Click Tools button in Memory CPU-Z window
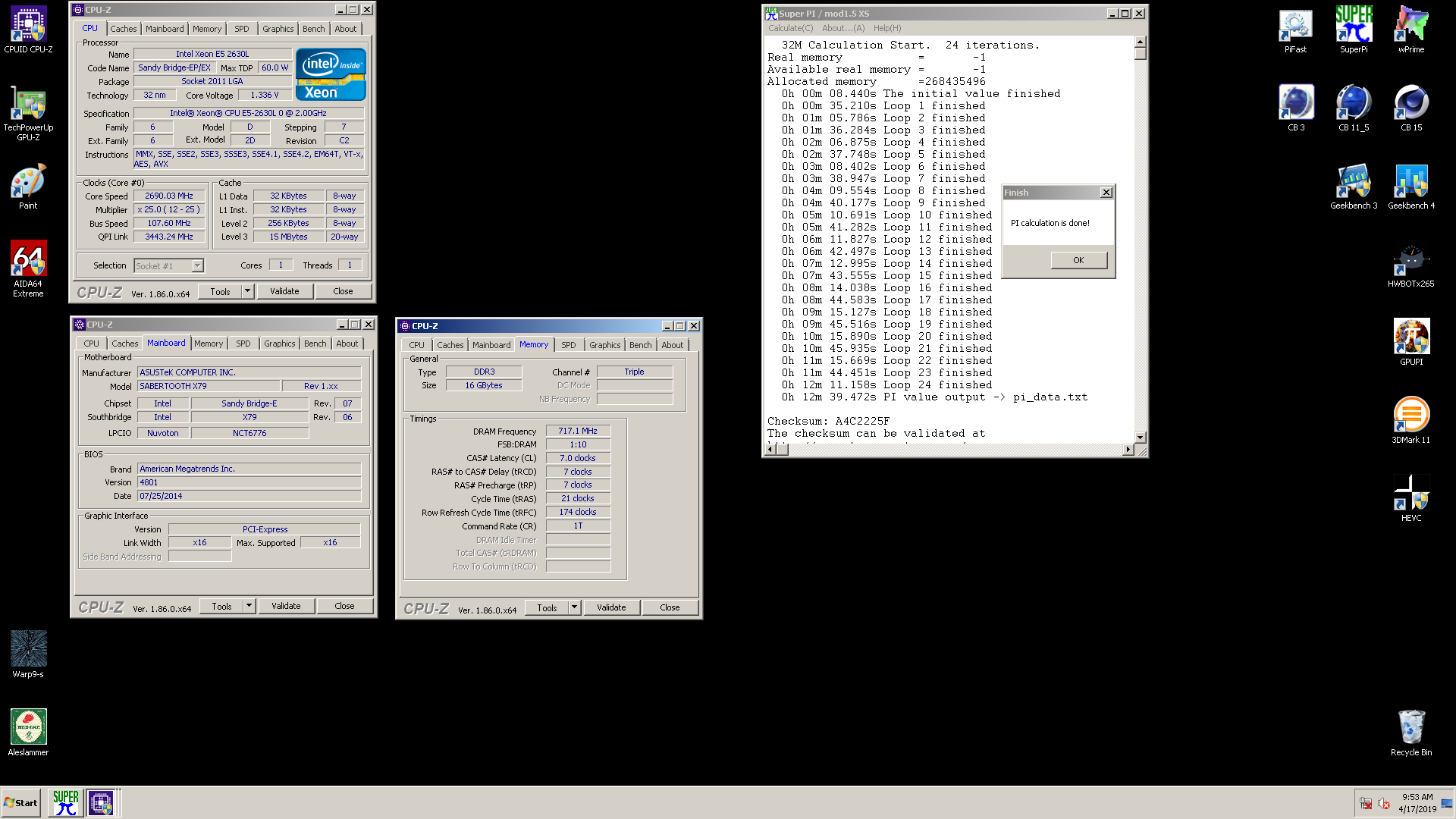 pos(547,607)
